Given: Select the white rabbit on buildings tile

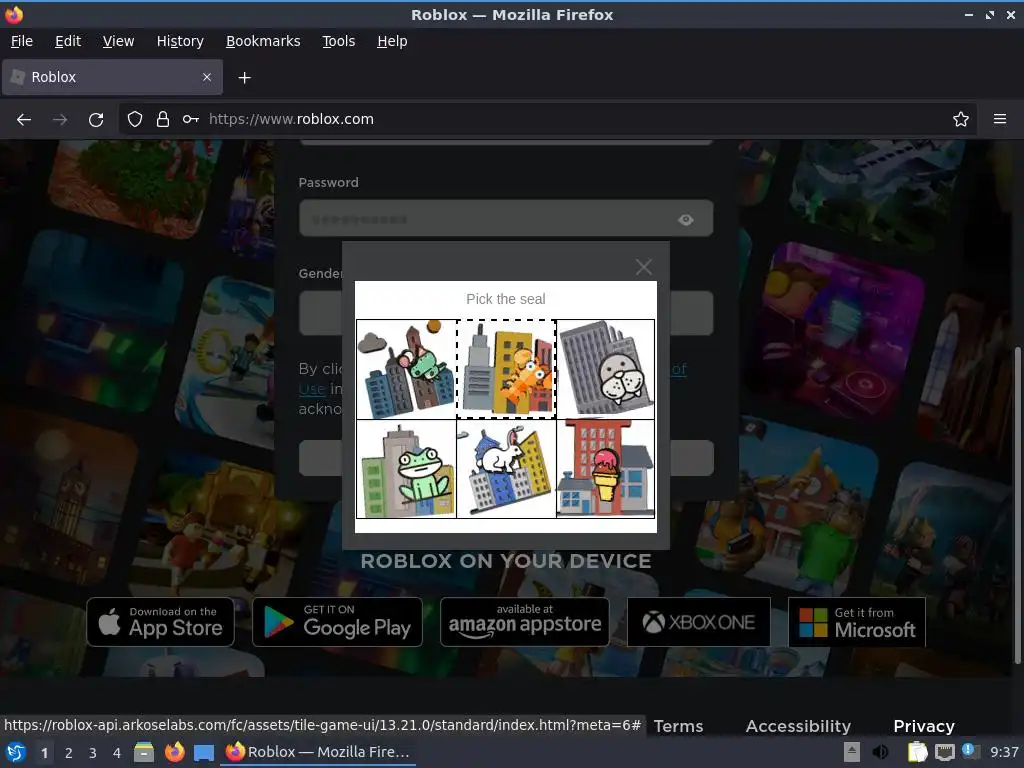Looking at the screenshot, I should (x=506, y=469).
